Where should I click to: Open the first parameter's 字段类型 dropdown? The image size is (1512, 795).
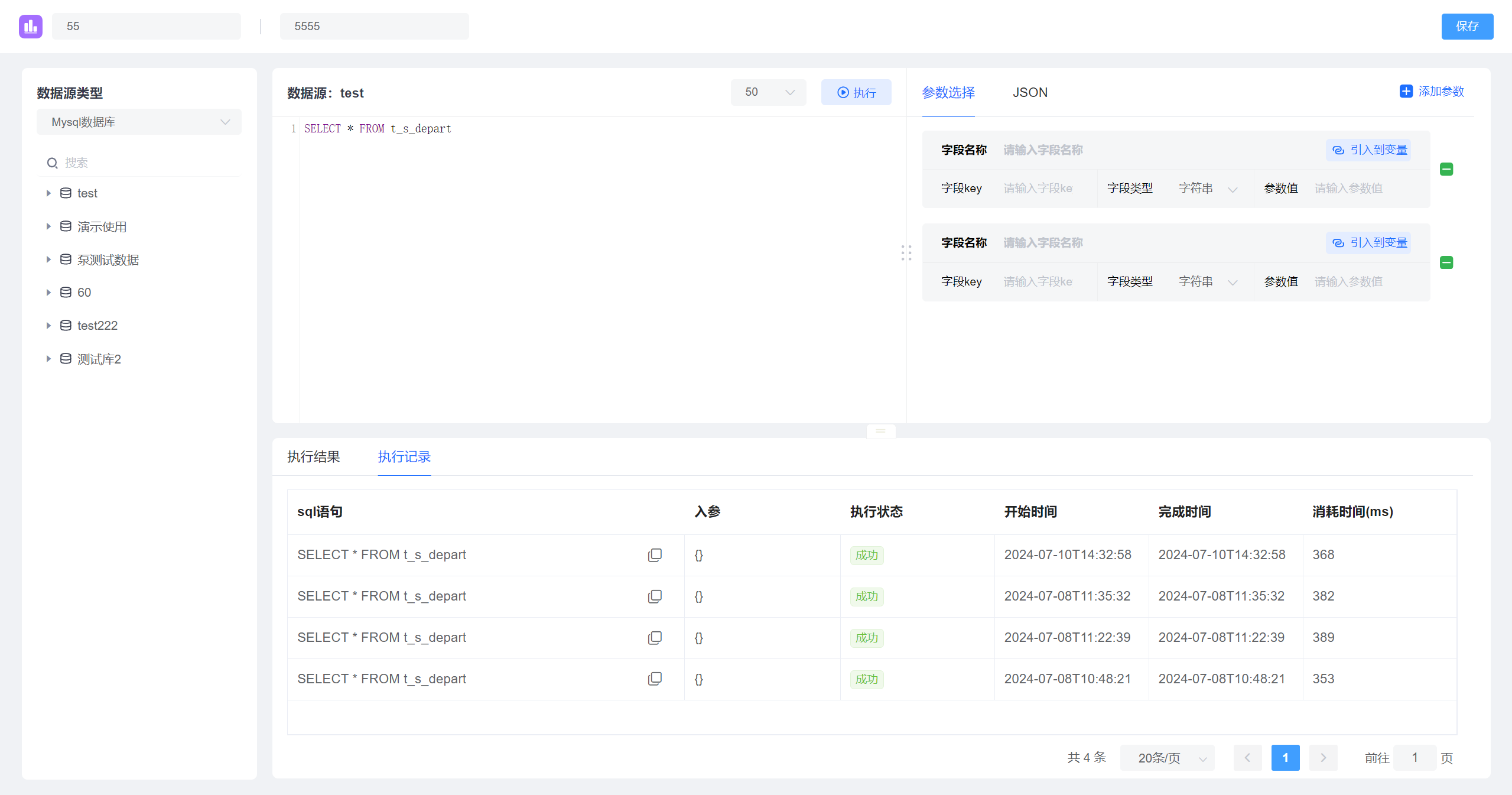coord(1207,189)
